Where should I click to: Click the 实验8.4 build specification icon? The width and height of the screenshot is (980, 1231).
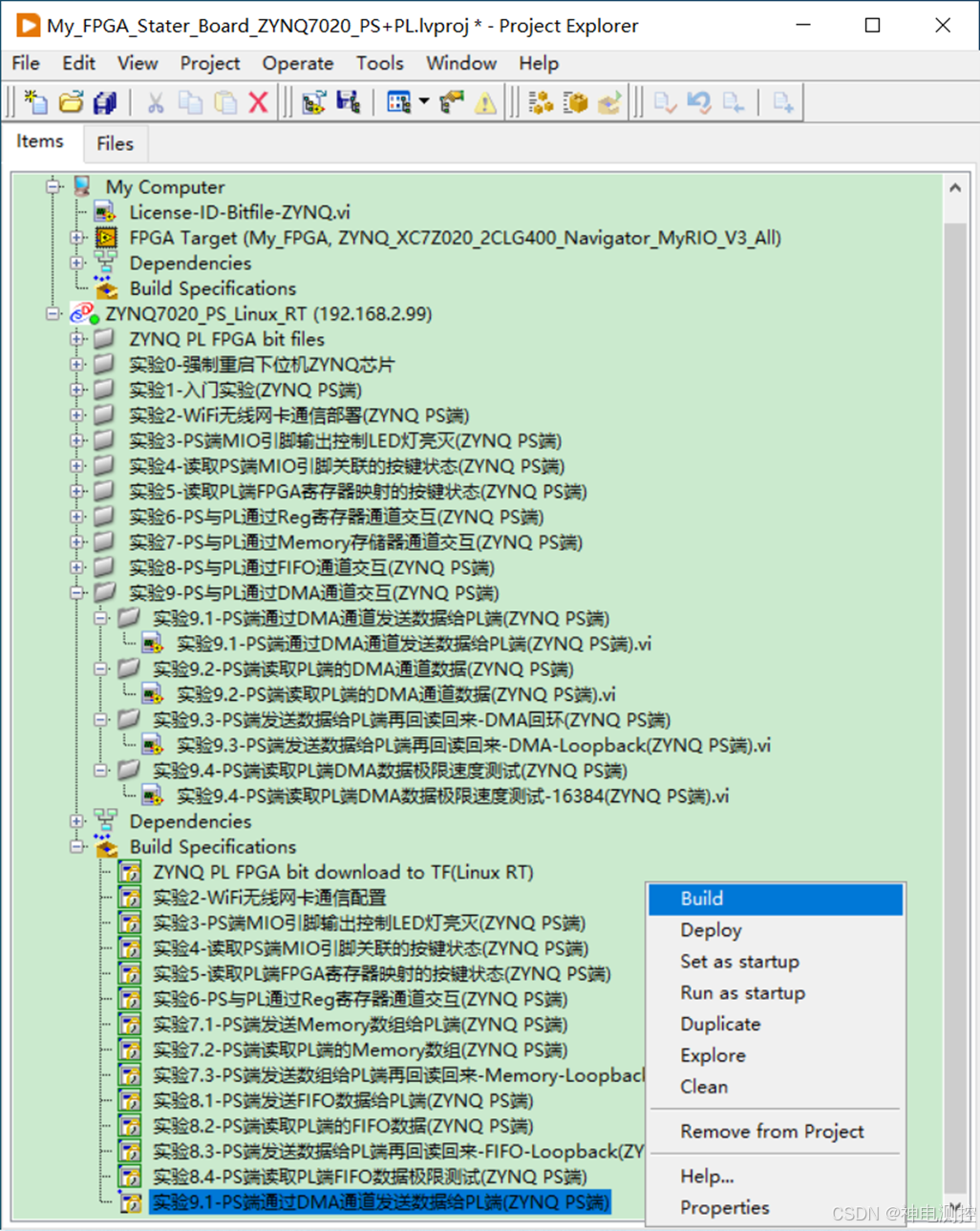[130, 1177]
